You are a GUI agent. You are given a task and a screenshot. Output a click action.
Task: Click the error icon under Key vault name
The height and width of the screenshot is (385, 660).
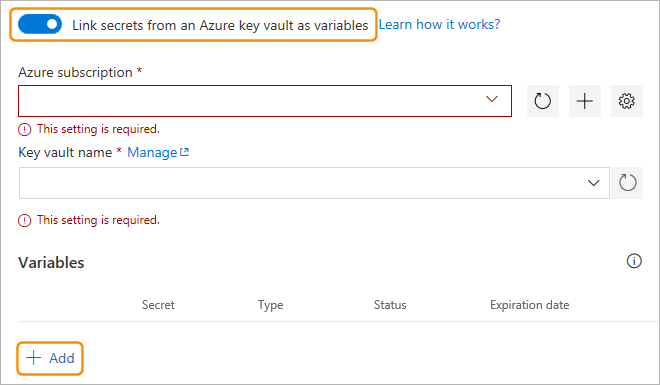24,220
